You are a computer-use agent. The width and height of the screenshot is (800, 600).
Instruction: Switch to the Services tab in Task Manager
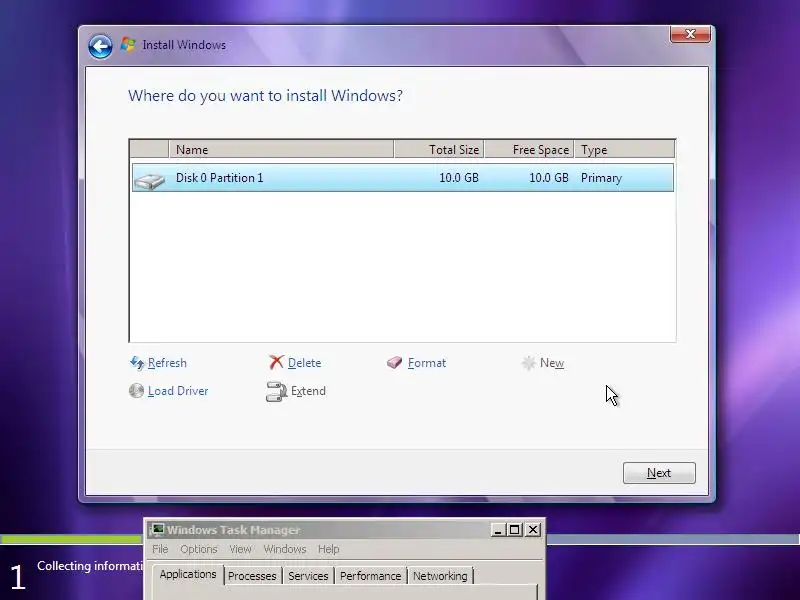308,576
